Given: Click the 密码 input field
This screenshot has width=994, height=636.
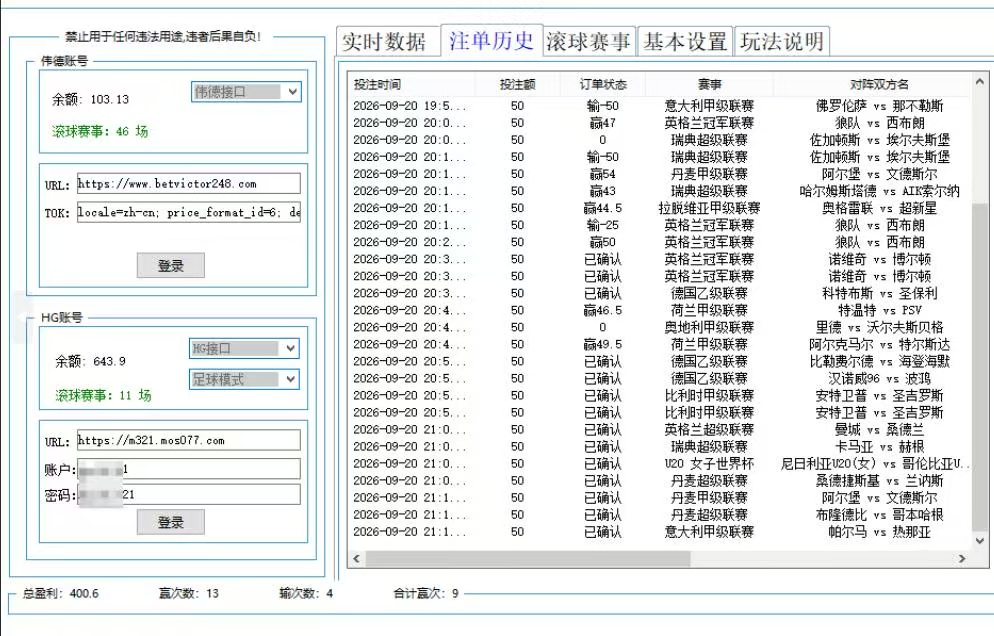Looking at the screenshot, I should pos(189,494).
